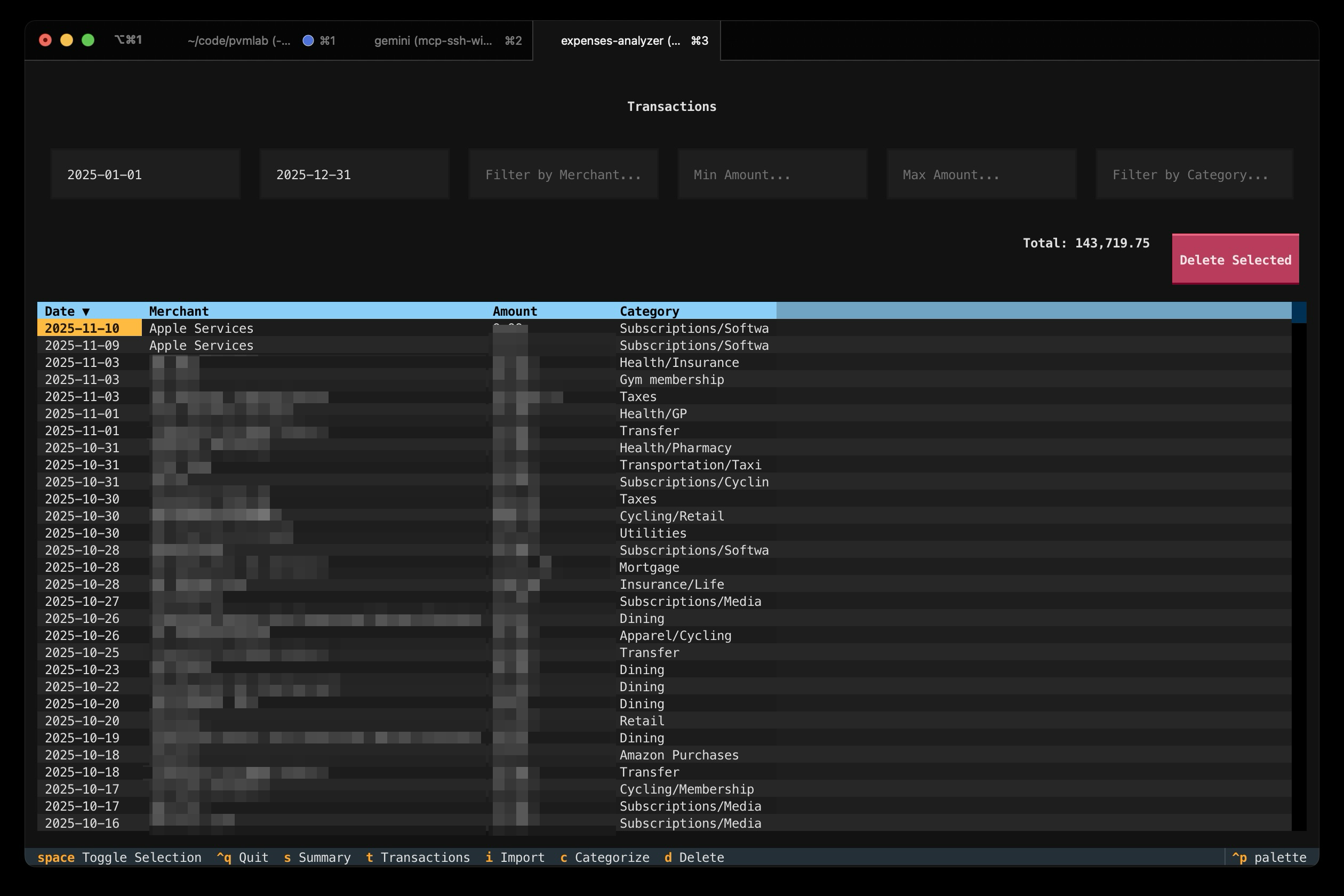This screenshot has width=1344, height=896.
Task: Open the Filter by Category field
Action: tap(1194, 174)
